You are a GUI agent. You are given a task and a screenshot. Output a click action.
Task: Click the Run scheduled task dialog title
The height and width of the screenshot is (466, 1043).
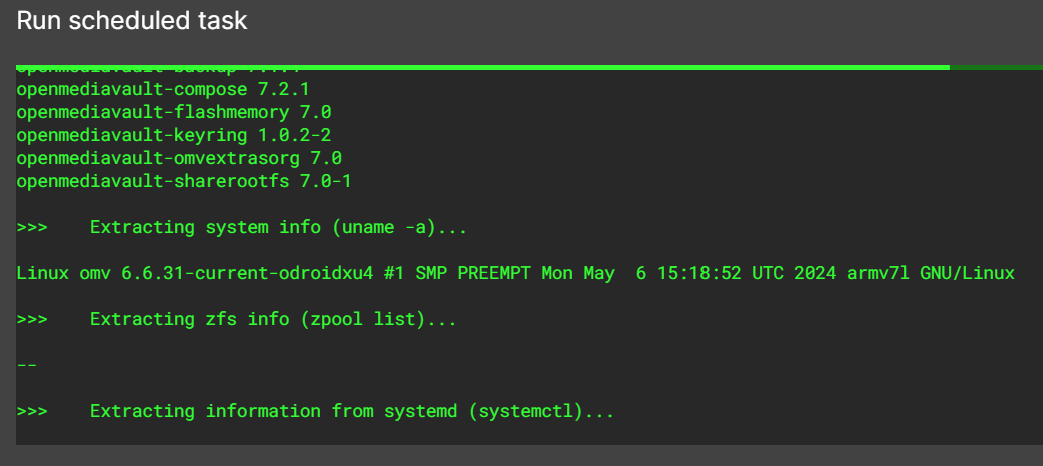[x=132, y=21]
